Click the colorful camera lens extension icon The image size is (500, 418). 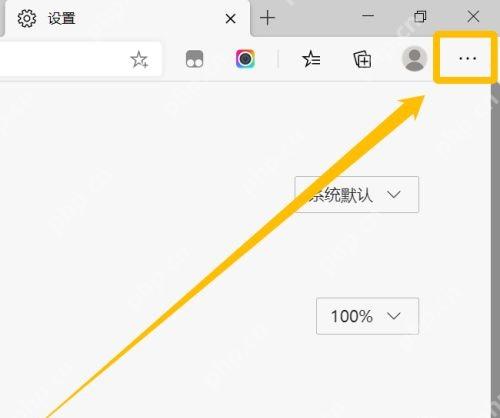[245, 59]
